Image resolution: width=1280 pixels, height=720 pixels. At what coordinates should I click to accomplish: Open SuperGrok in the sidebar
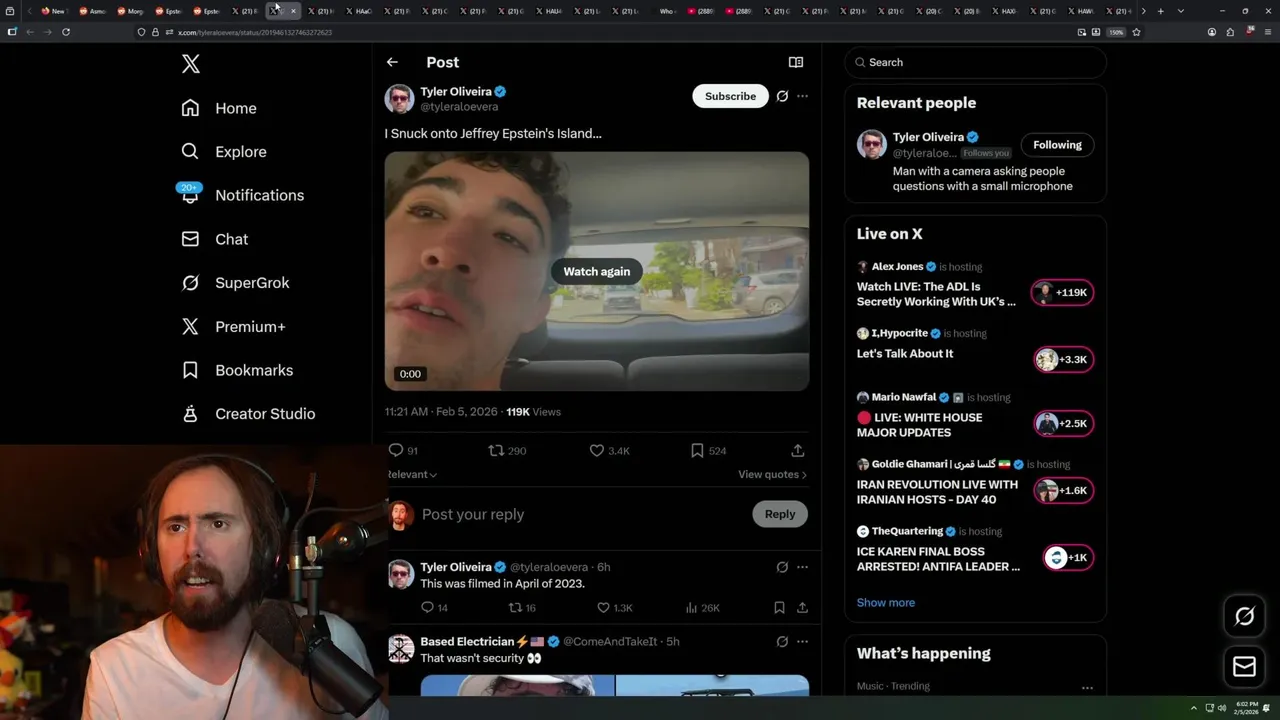[x=235, y=283]
